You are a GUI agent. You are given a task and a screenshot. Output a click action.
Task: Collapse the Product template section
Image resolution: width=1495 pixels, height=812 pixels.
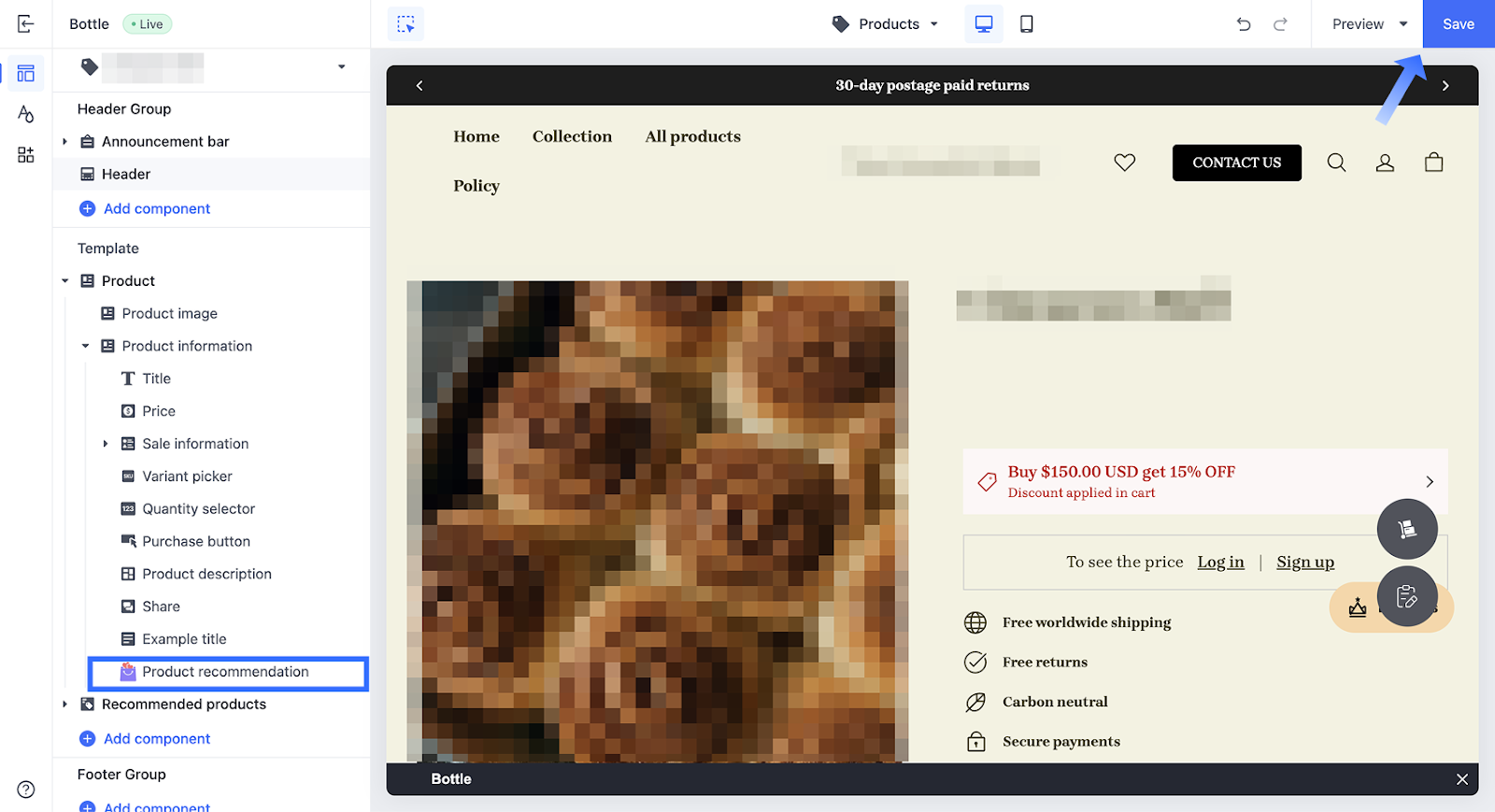click(64, 281)
